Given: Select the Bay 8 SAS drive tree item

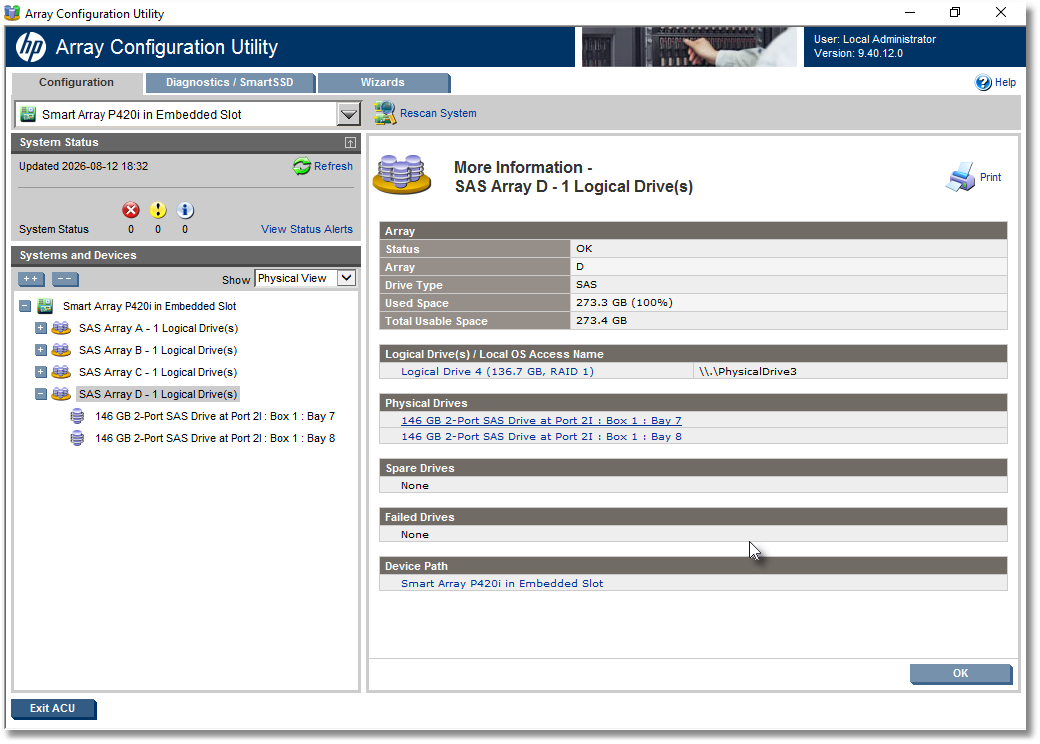Looking at the screenshot, I should click(x=215, y=438).
